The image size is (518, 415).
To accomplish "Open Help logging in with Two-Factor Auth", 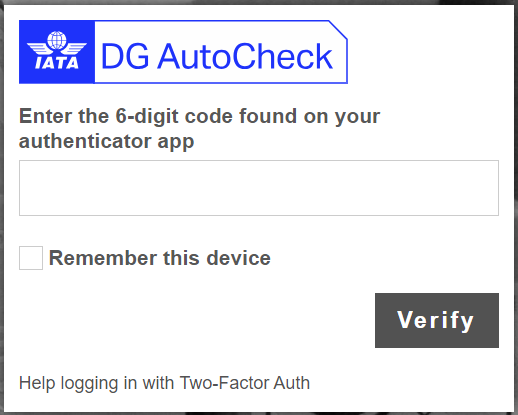I will (x=164, y=383).
